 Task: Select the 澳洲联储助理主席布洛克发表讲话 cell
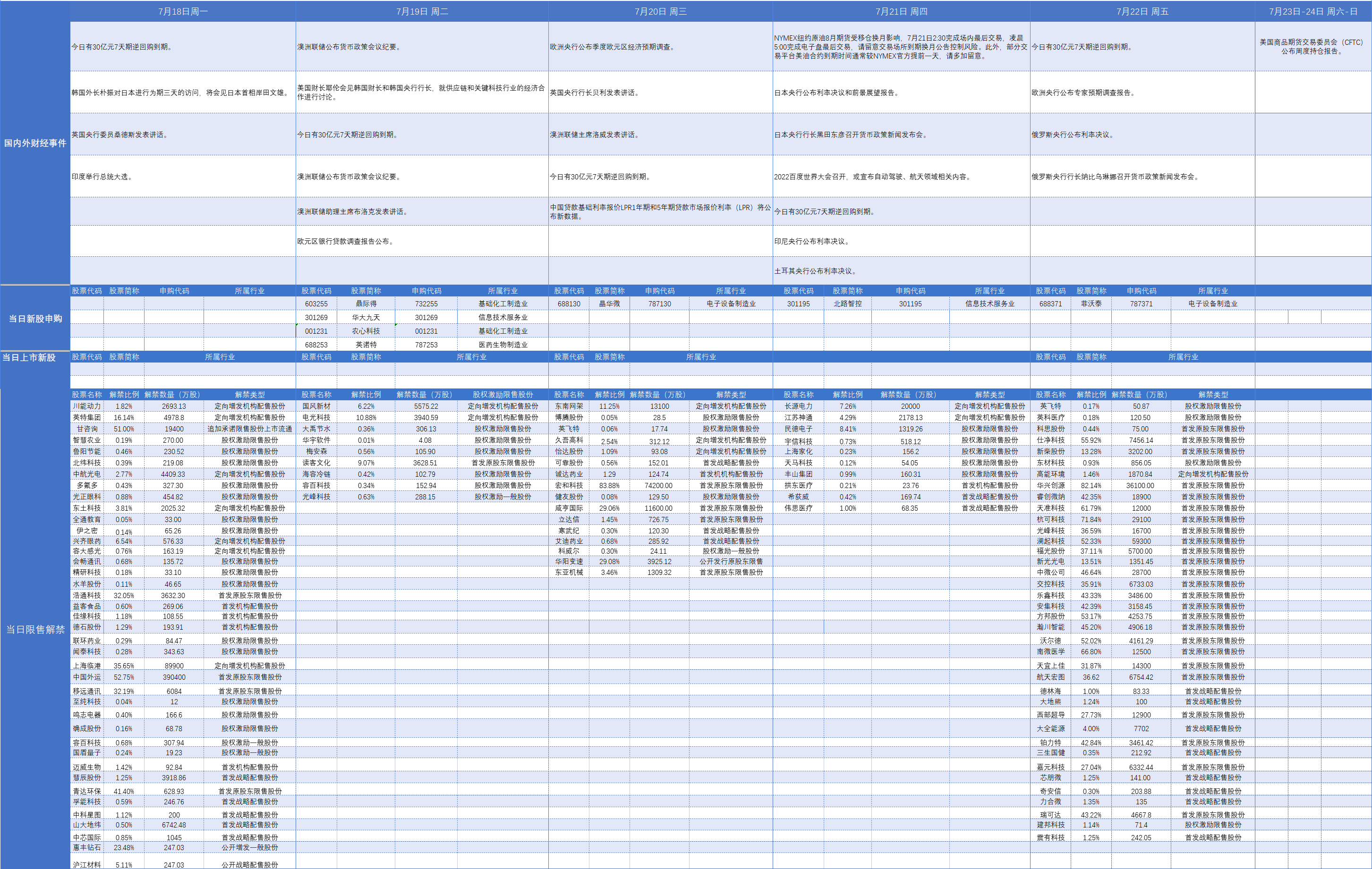(422, 211)
